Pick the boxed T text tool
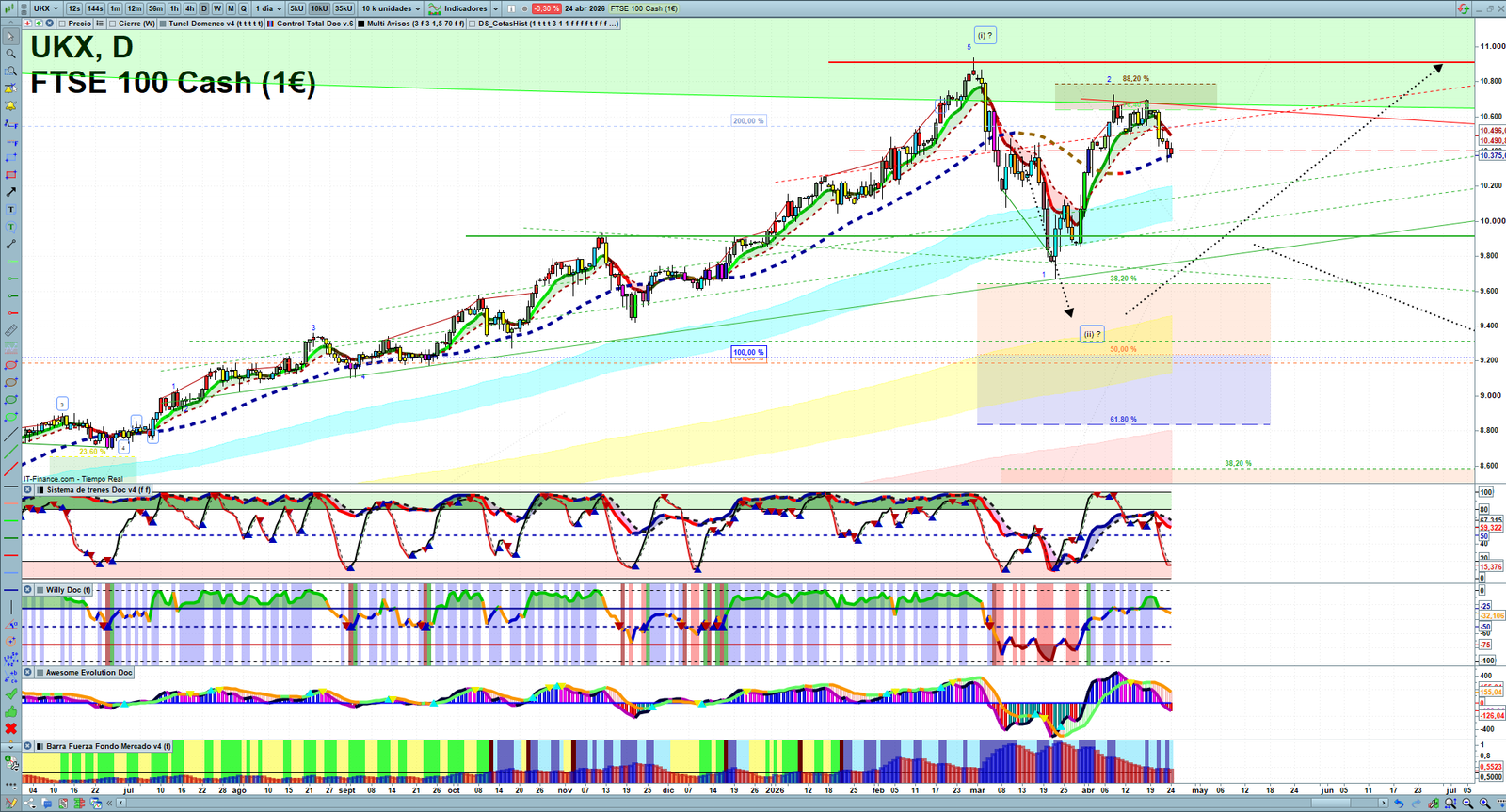The width and height of the screenshot is (1506, 812). click(10, 210)
